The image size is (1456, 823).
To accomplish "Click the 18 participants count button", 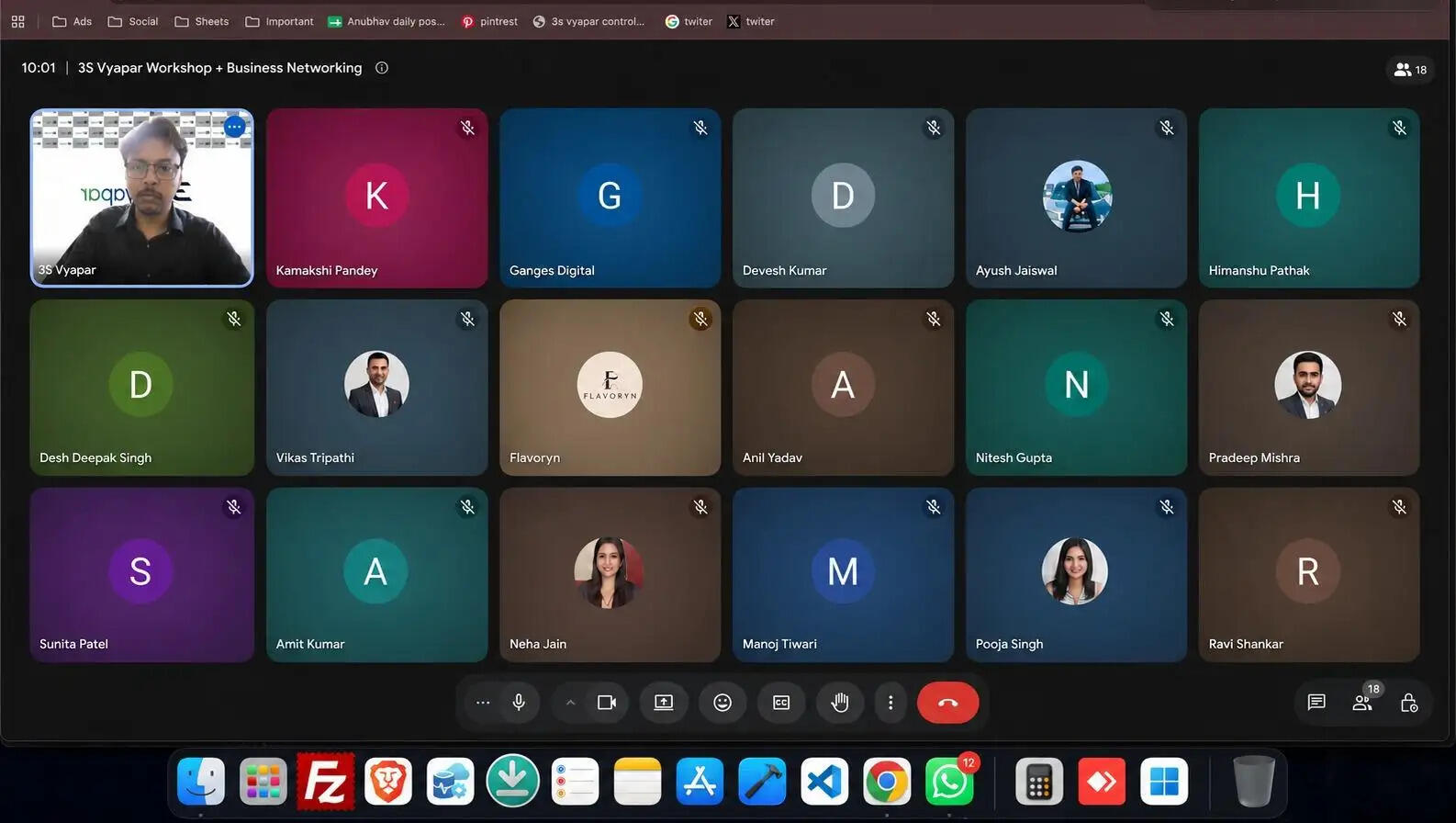I will click(1410, 70).
